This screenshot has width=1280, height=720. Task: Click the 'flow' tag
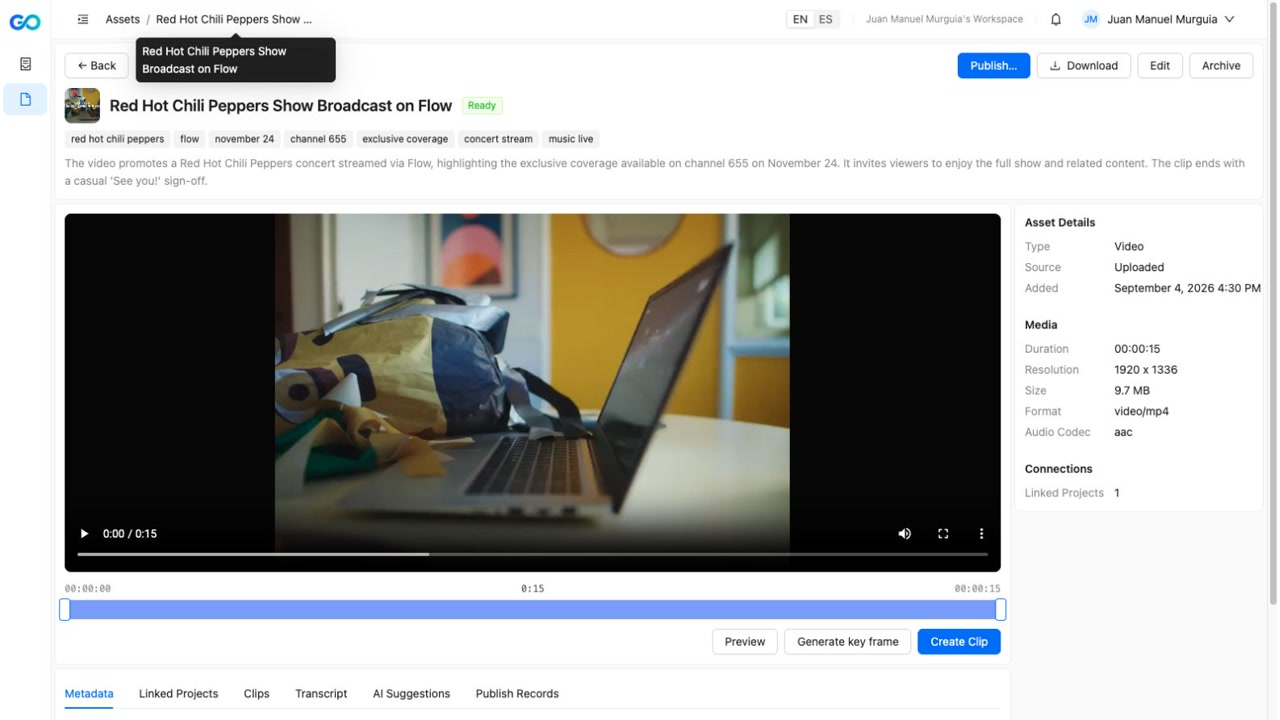(190, 139)
